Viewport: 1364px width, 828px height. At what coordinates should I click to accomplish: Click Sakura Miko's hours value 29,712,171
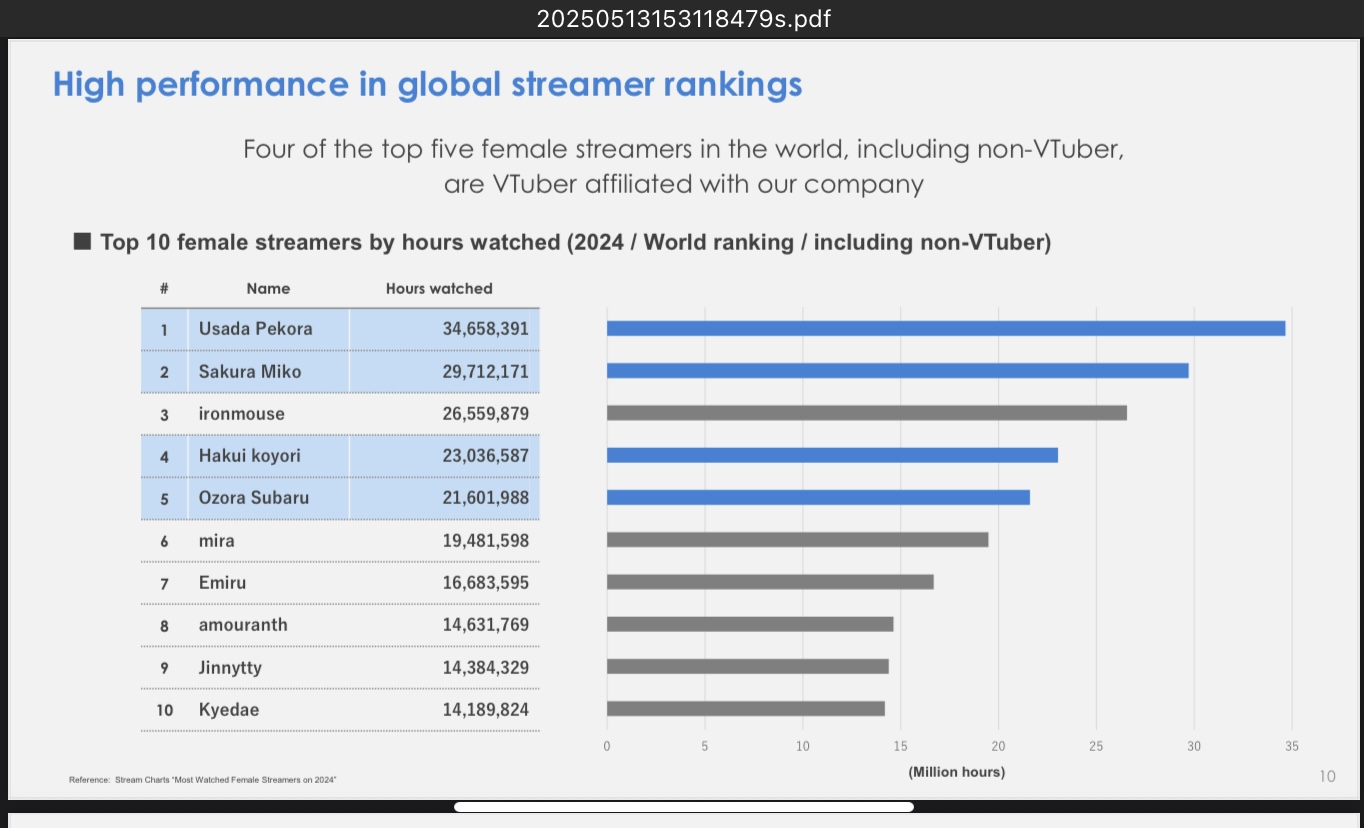485,372
